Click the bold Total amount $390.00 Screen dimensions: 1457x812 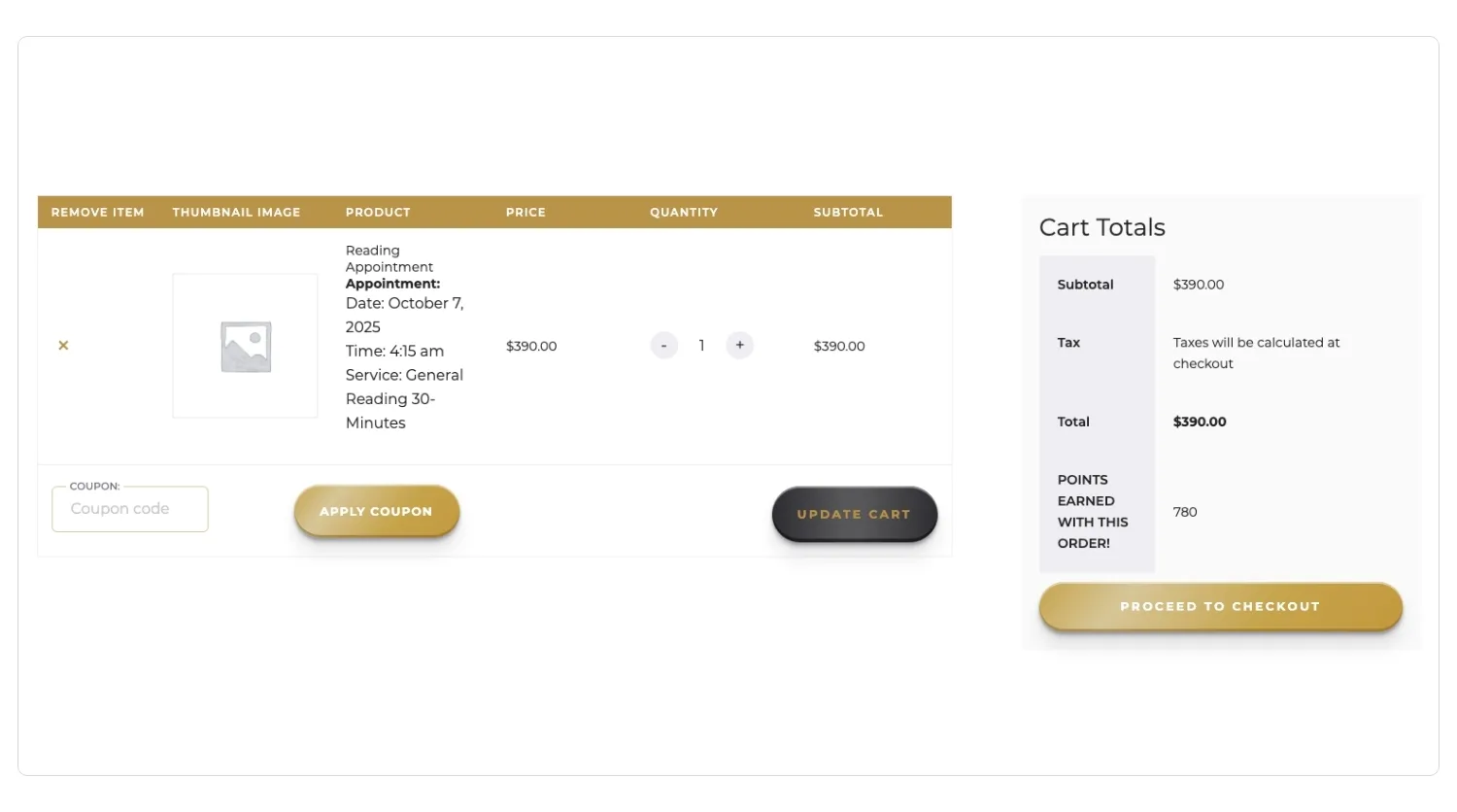[1200, 422]
